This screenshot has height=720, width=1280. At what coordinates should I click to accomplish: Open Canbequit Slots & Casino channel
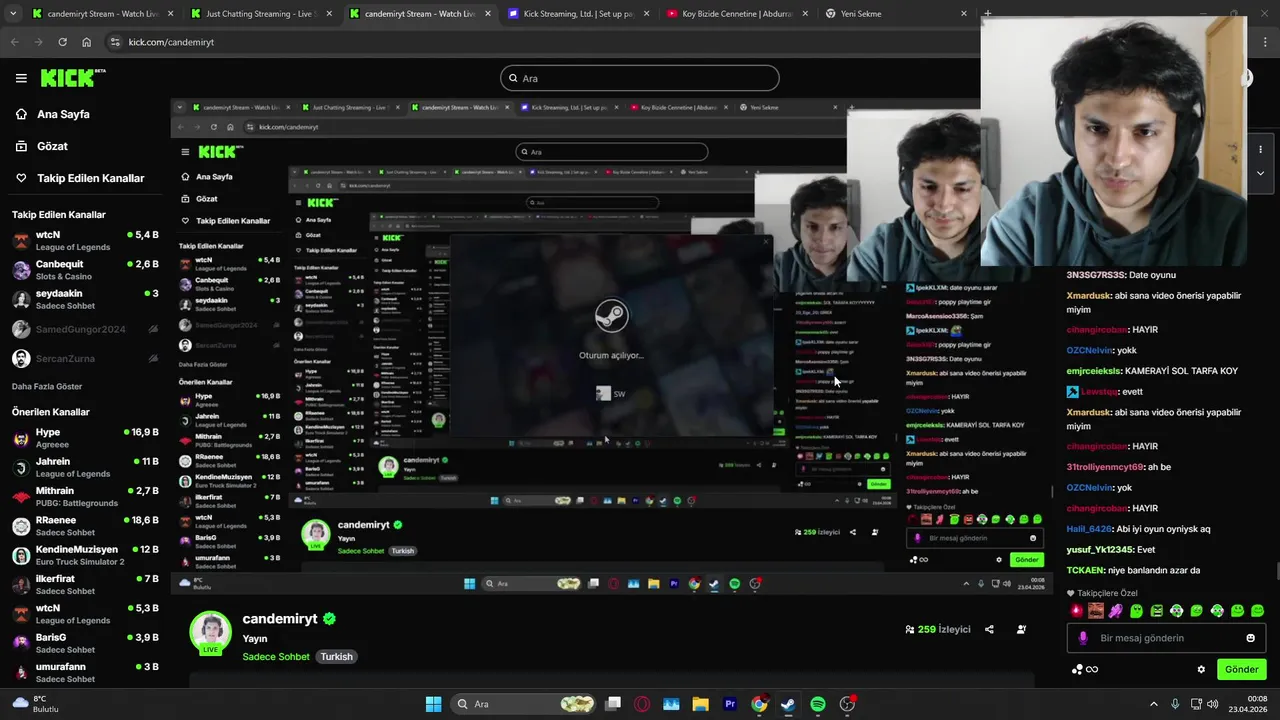[85, 270]
